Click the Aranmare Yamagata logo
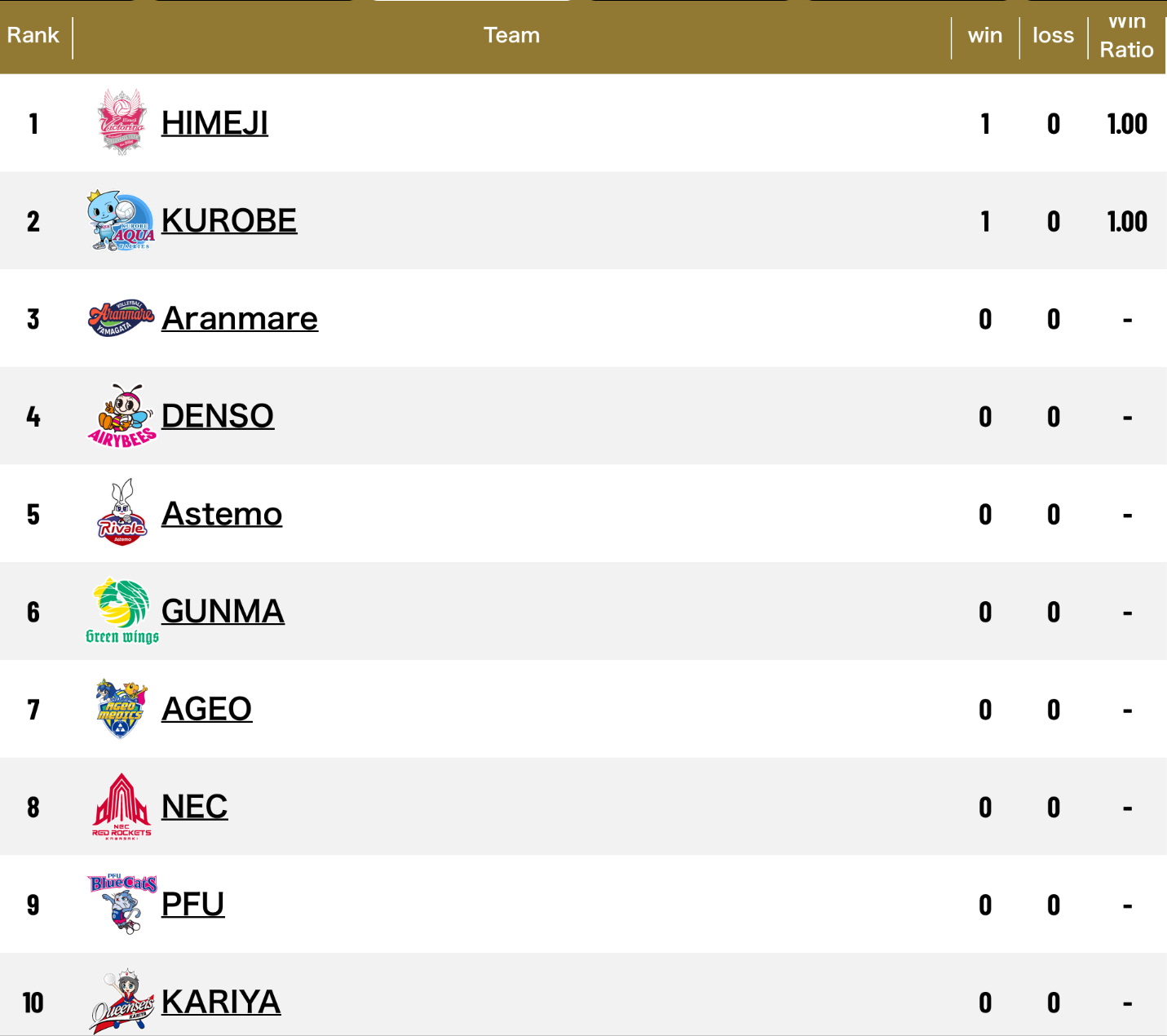1167x1036 pixels. [x=121, y=318]
